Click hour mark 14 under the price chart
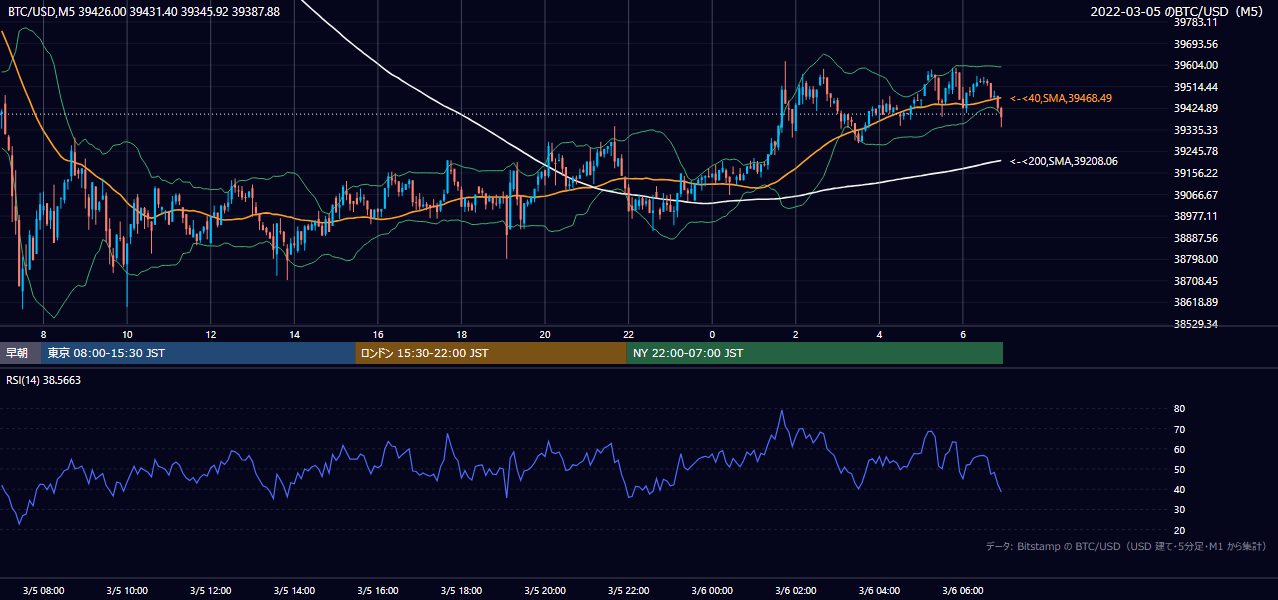 [x=294, y=334]
